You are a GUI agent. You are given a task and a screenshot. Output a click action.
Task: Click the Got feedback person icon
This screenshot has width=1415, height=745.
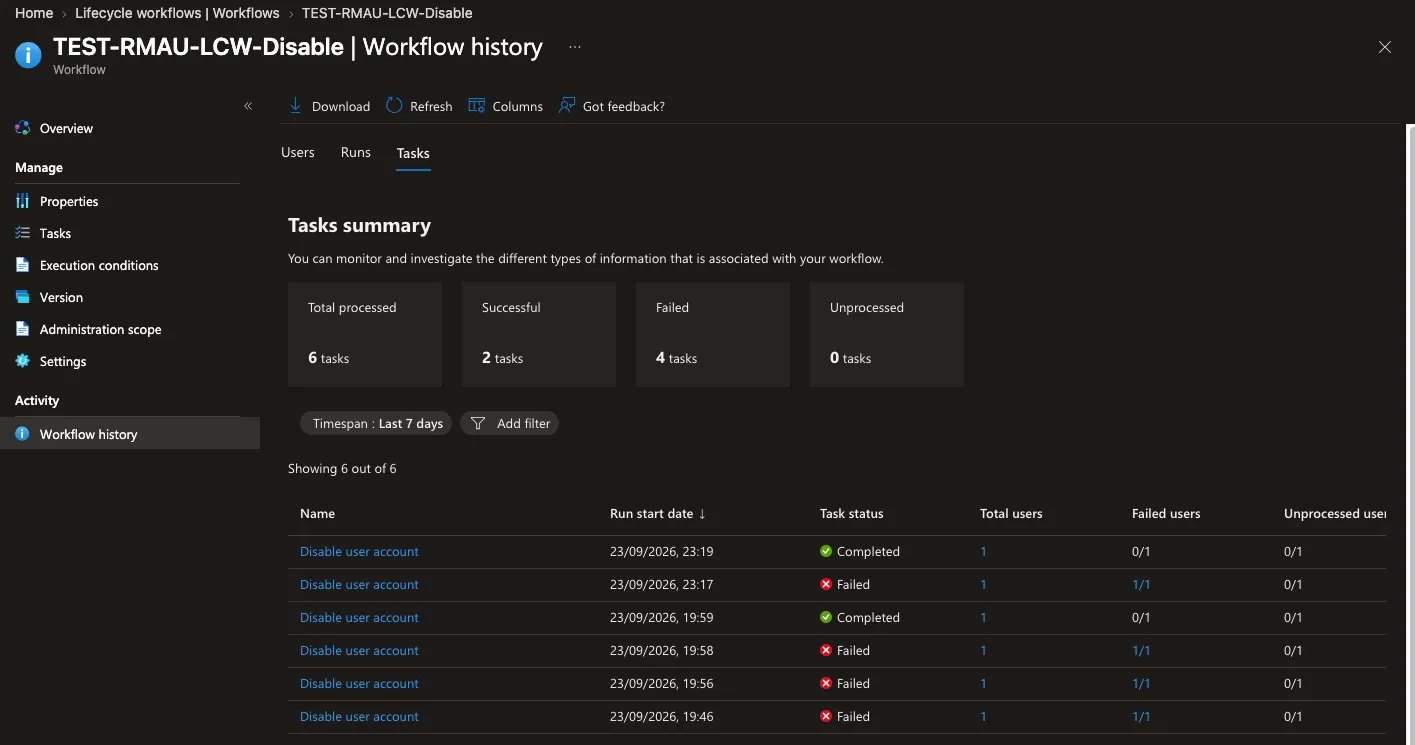click(x=567, y=106)
